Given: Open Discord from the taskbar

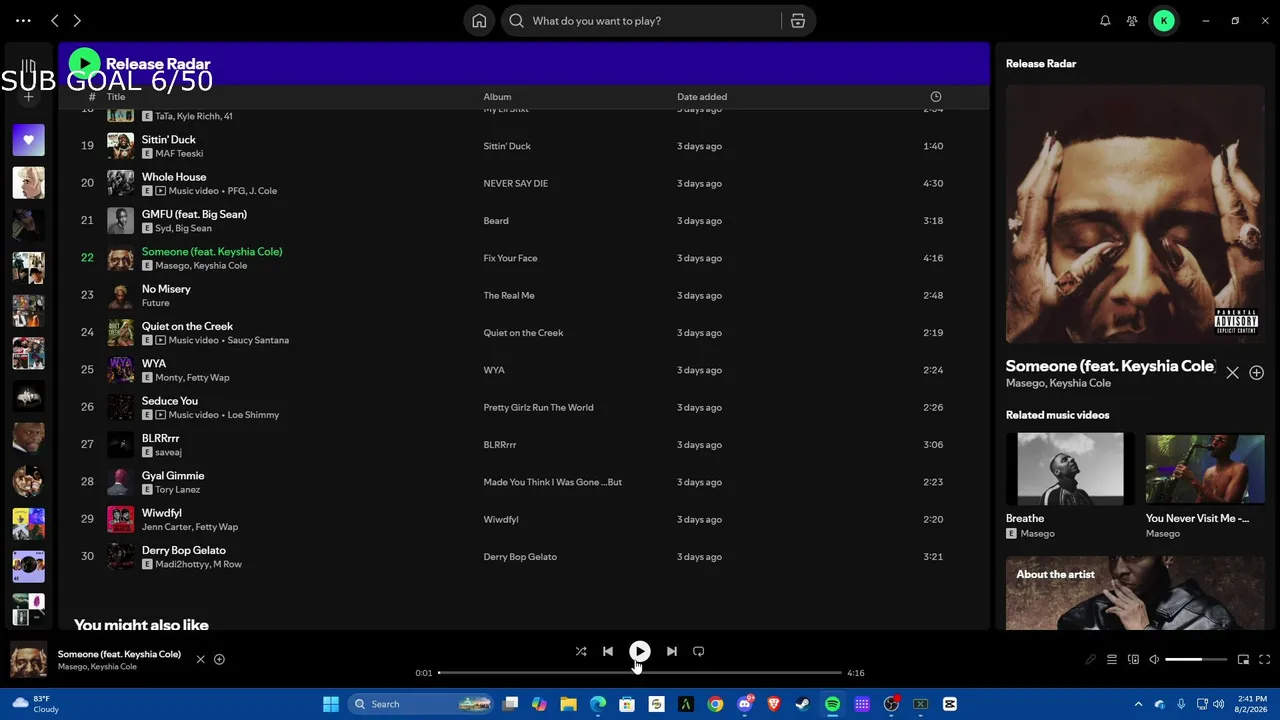Looking at the screenshot, I should (x=745, y=704).
